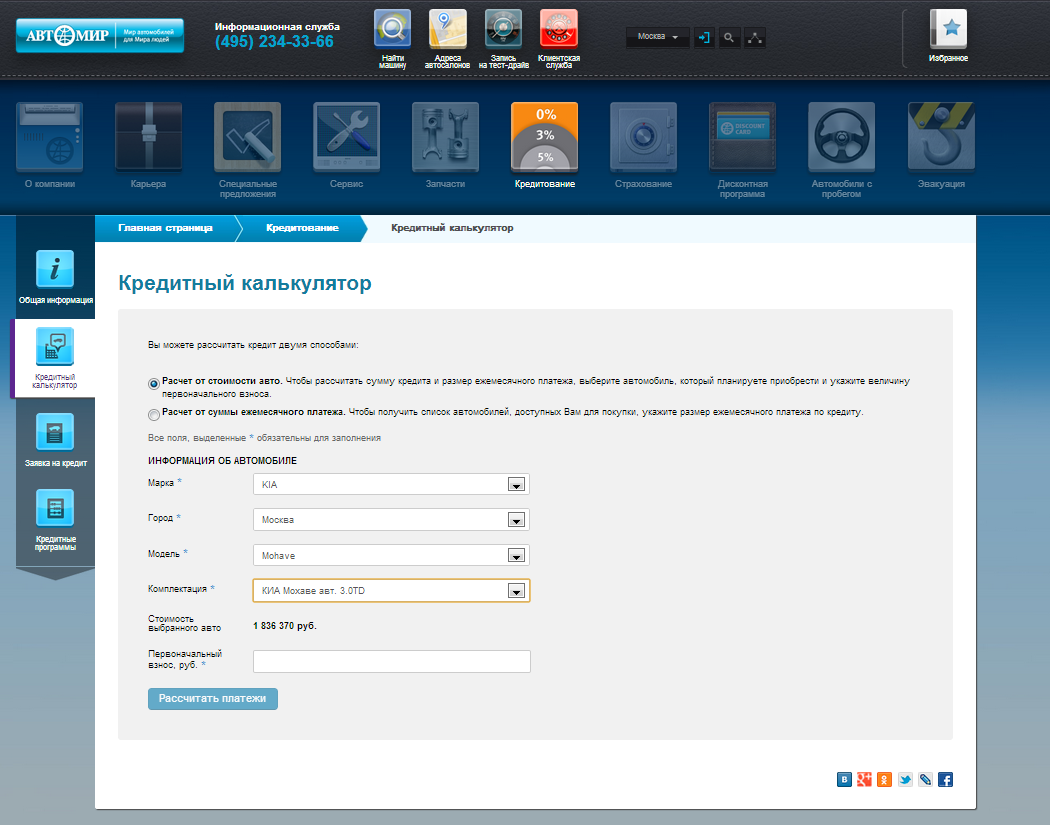Viewport: 1050px width, 825px height.
Task: Open Клиентская служба phone icon
Action: click(558, 29)
